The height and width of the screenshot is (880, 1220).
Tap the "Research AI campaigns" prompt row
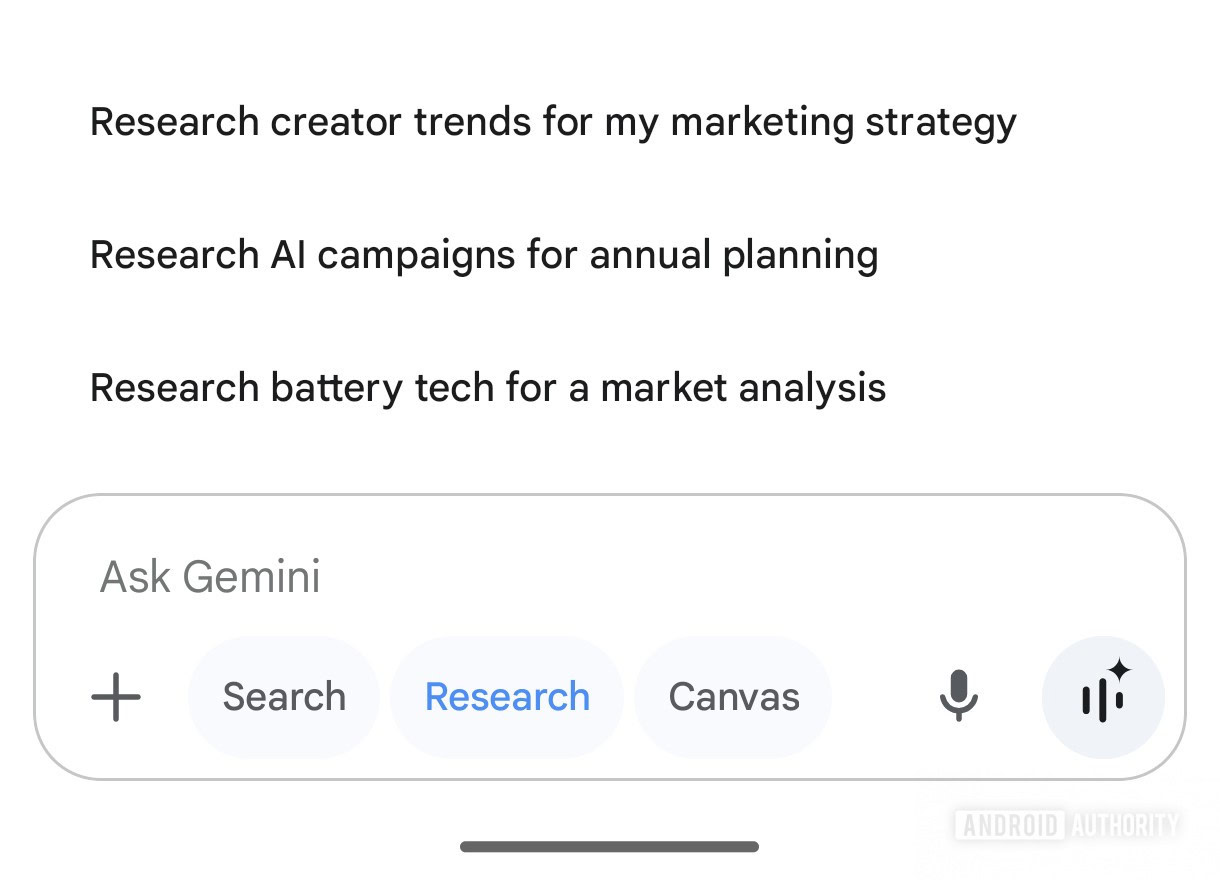pyautogui.click(x=484, y=255)
